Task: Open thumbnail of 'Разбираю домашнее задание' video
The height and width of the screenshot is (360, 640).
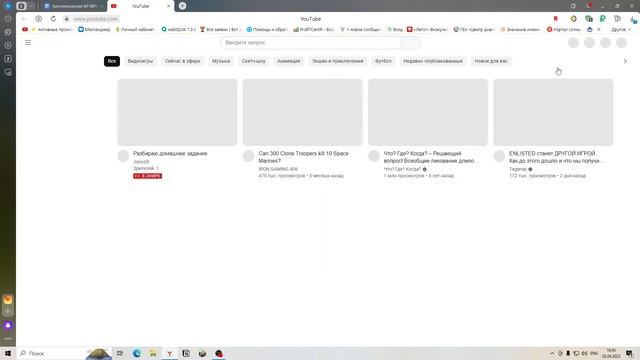Action: pos(177,112)
